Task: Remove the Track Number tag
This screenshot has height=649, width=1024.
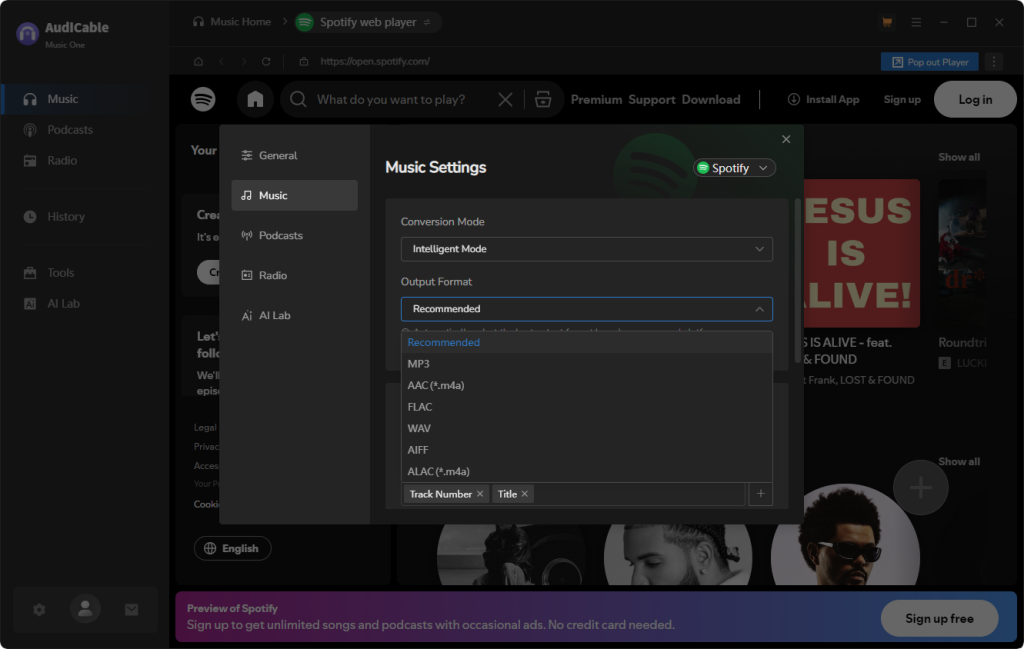Action: [480, 494]
